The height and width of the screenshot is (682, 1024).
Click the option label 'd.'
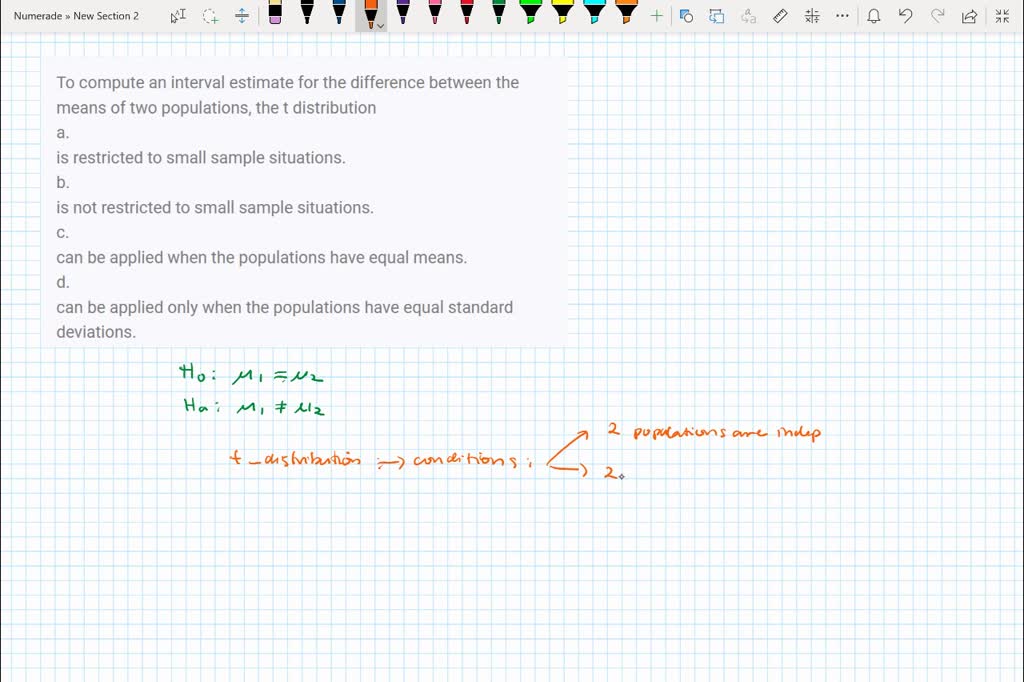pyautogui.click(x=63, y=283)
